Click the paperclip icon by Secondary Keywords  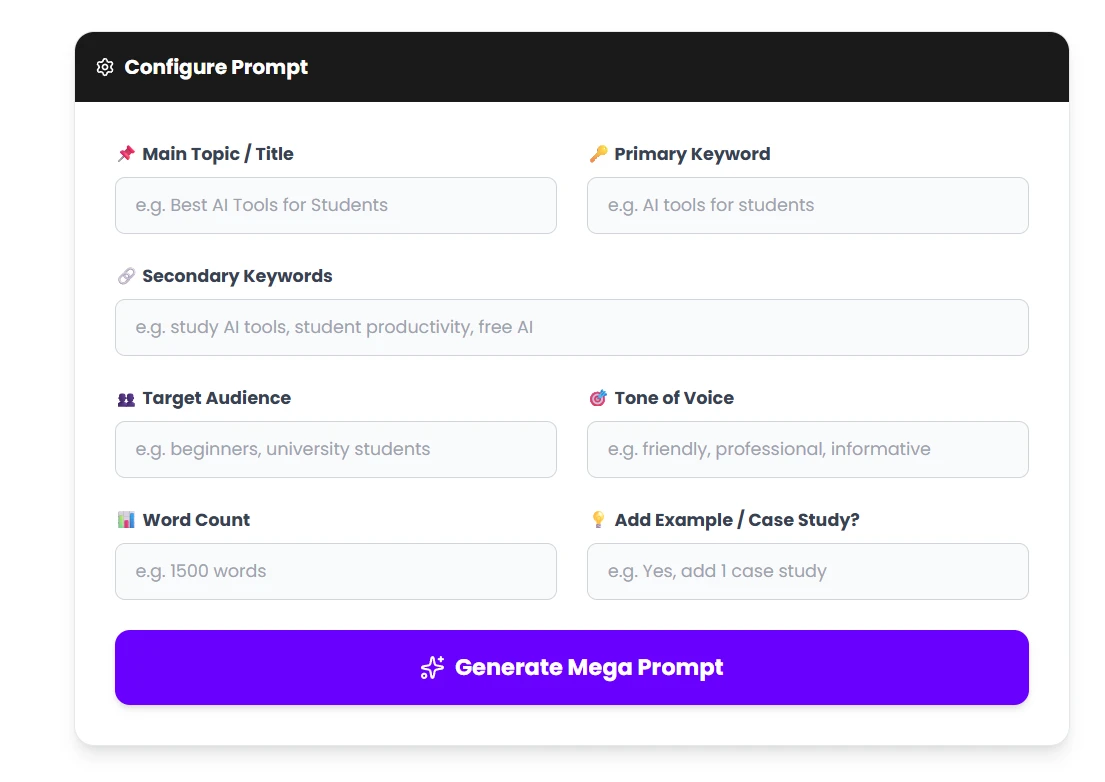coord(126,276)
